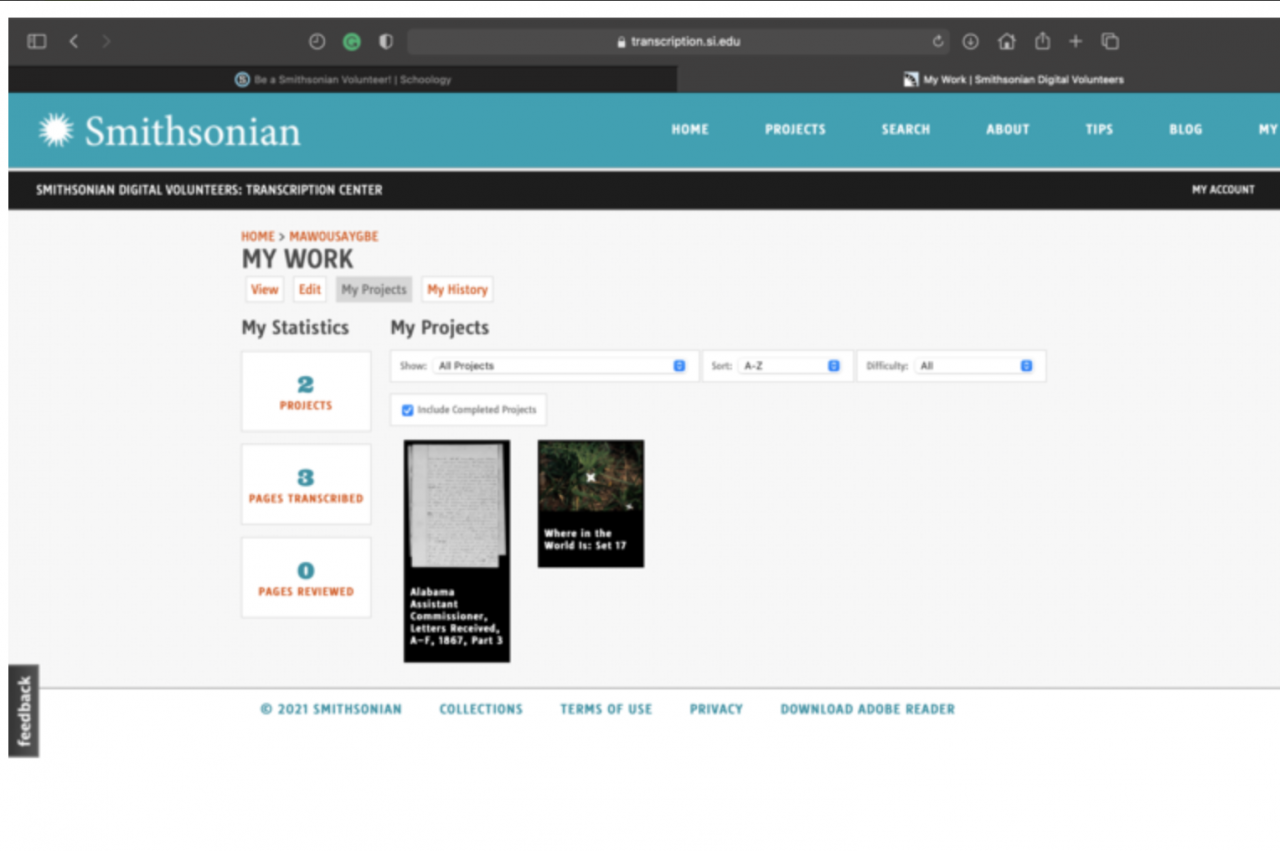Click the 8 Pages Transcribed statistics box

(x=306, y=484)
